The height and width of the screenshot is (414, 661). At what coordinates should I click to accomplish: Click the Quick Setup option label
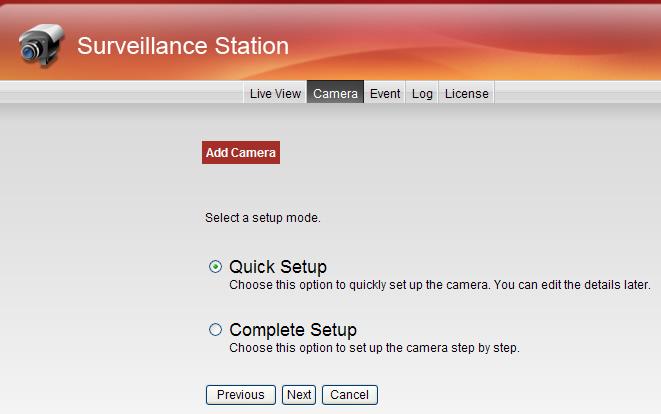278,267
